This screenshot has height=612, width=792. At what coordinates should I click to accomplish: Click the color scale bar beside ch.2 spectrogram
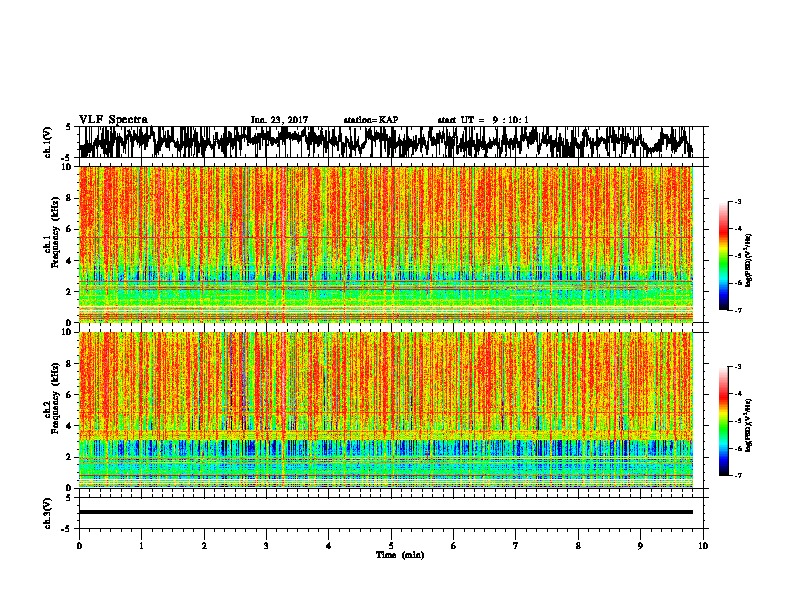724,421
